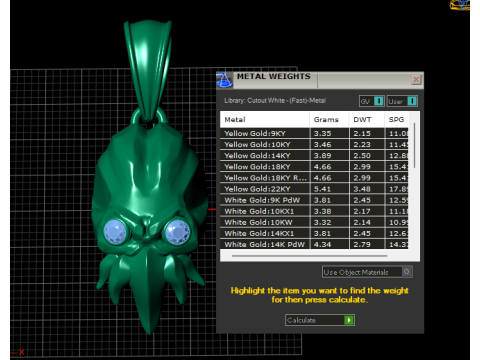Select the Yellow Gold:22KY row
480x360 pixels.
coord(314,189)
